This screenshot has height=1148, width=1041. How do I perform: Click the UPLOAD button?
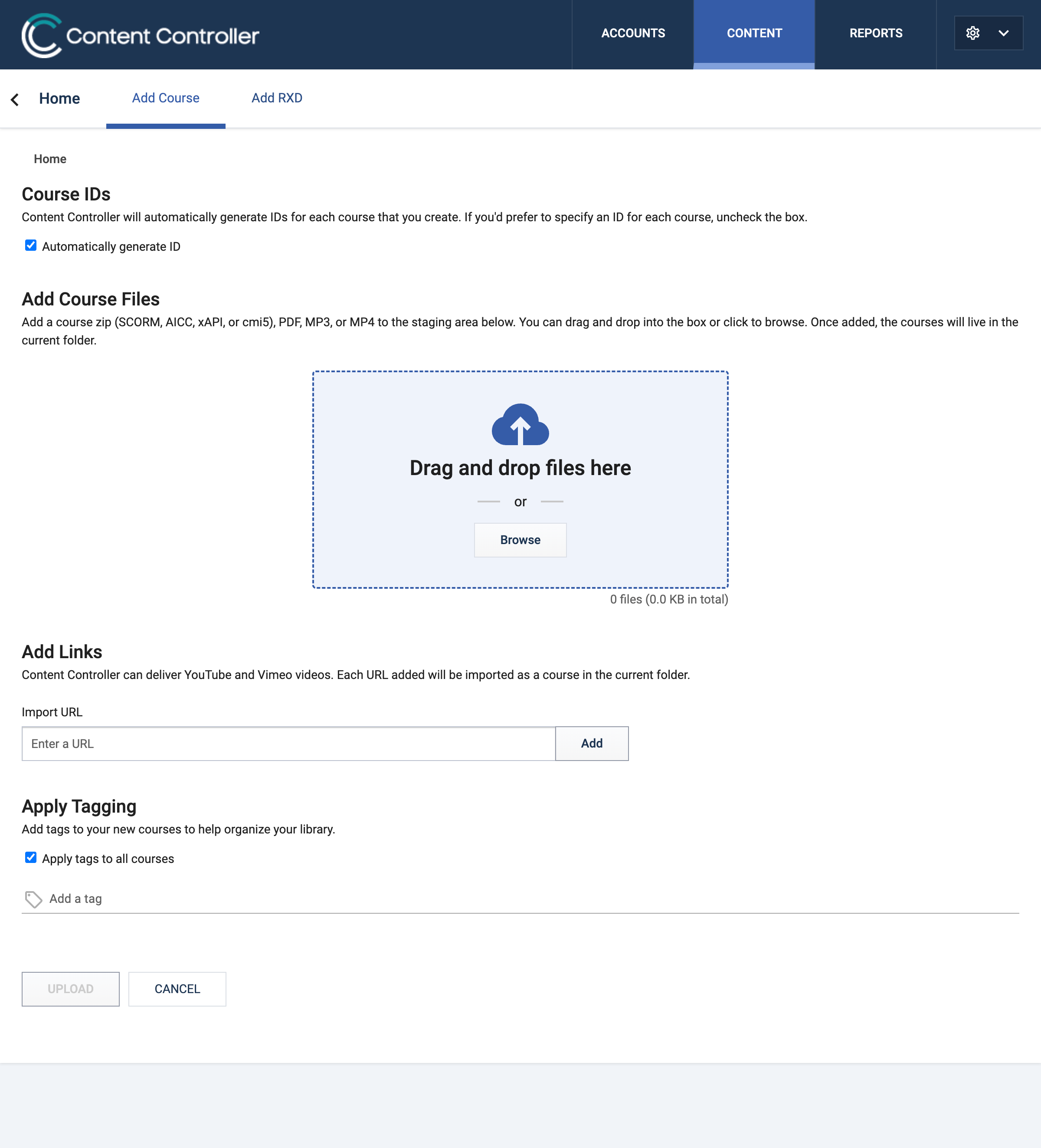pos(71,988)
